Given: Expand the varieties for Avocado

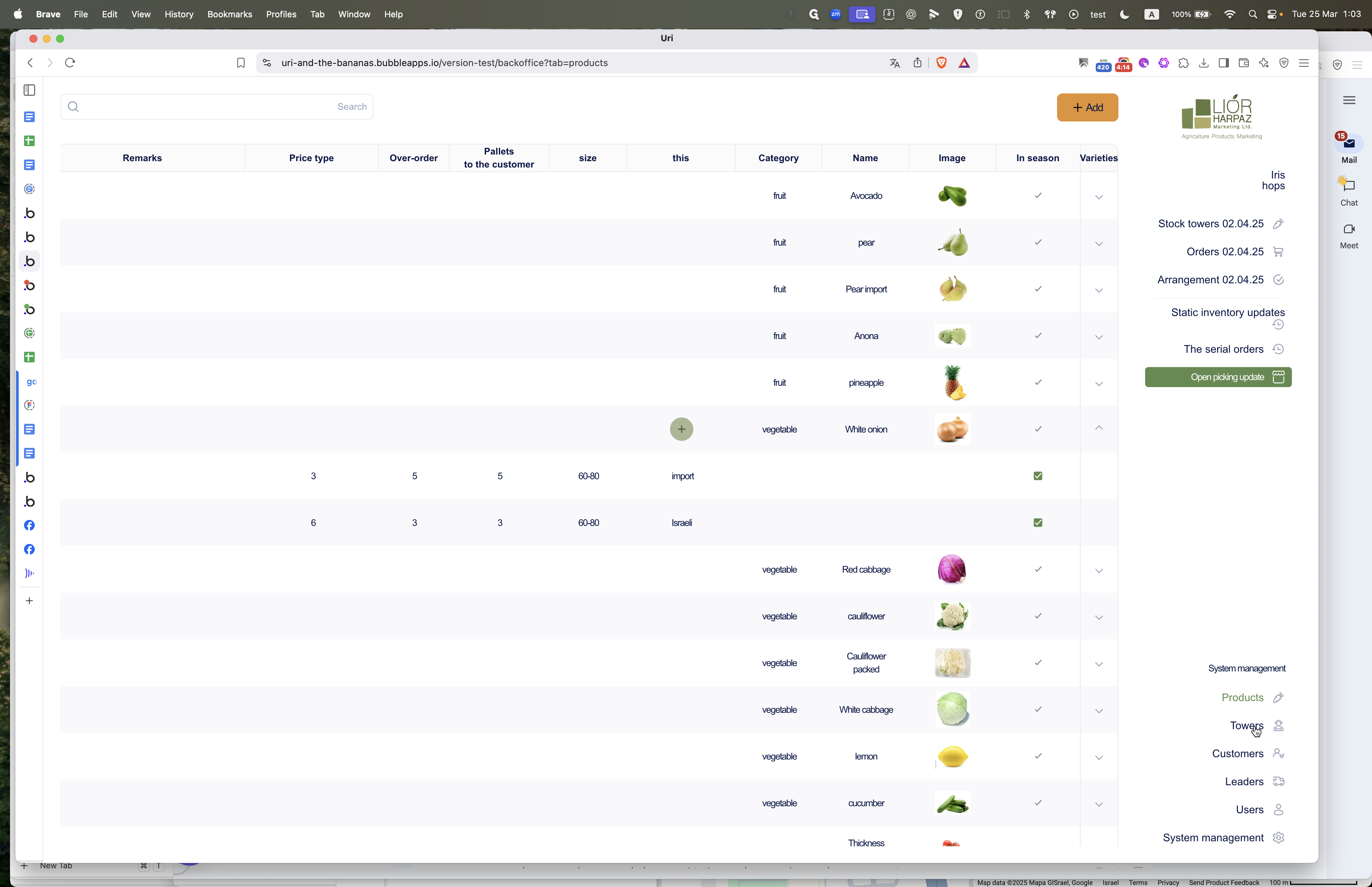Looking at the screenshot, I should click(x=1098, y=197).
